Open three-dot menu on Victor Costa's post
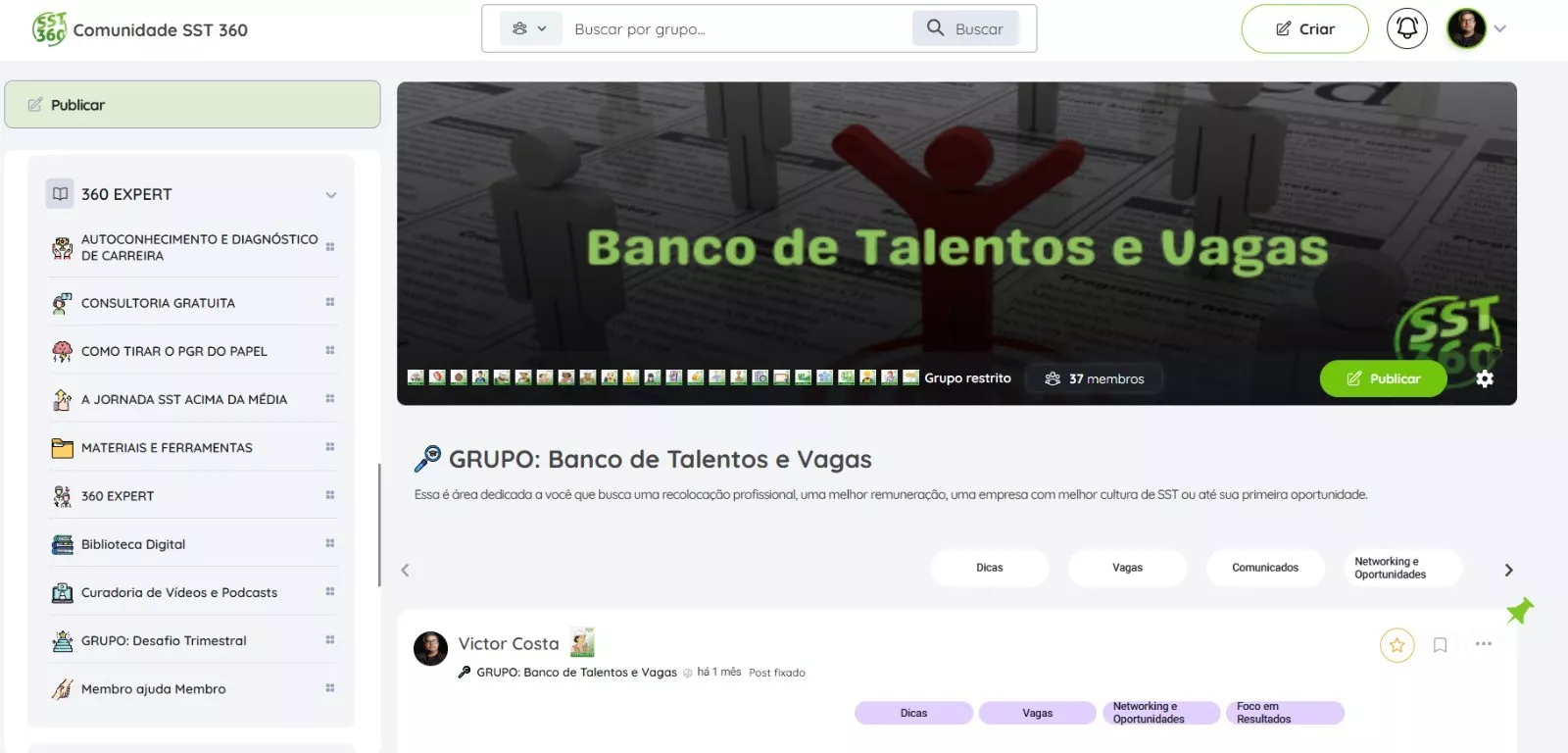 pyautogui.click(x=1483, y=644)
